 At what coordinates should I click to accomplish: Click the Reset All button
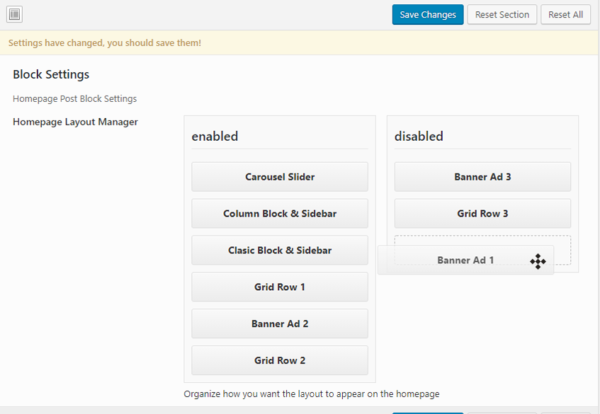point(566,15)
